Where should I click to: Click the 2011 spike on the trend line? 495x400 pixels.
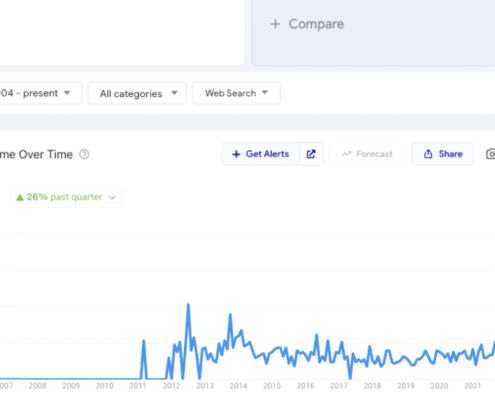click(x=144, y=340)
